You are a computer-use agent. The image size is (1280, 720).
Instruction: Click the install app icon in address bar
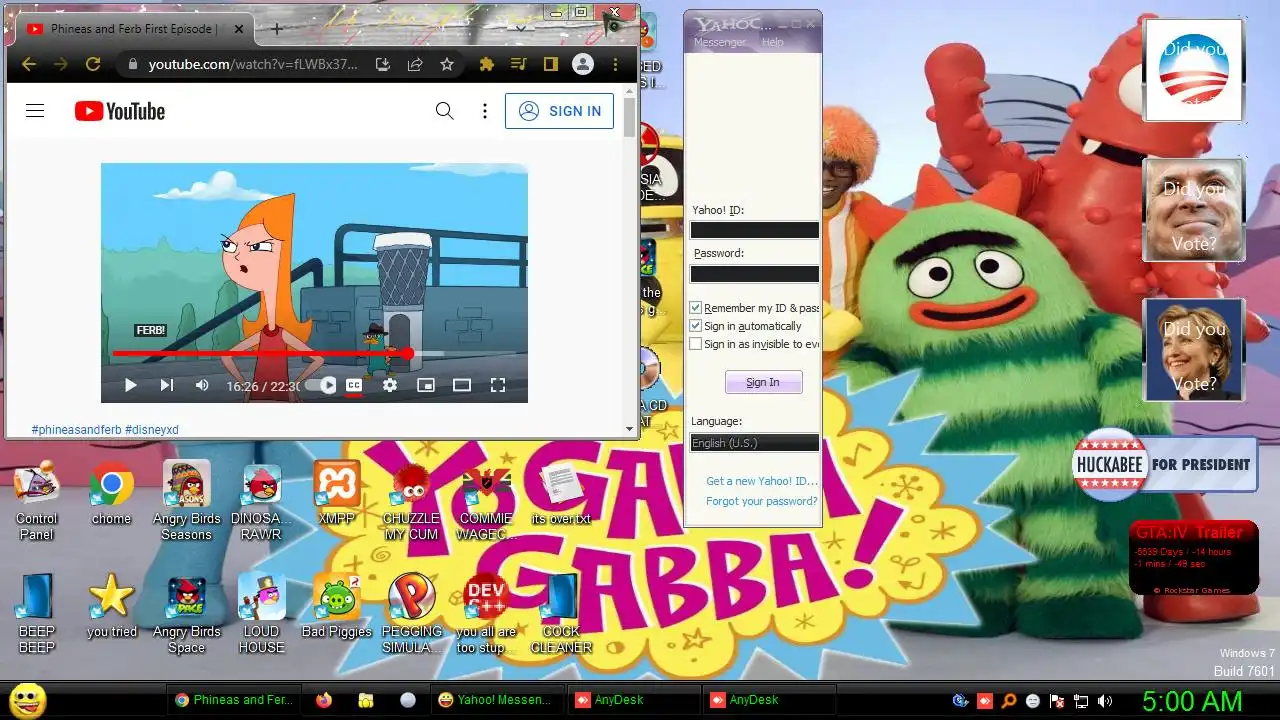tap(382, 64)
